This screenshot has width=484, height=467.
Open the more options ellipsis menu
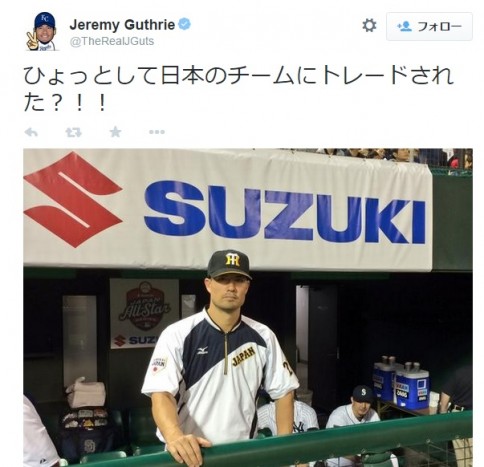(157, 132)
